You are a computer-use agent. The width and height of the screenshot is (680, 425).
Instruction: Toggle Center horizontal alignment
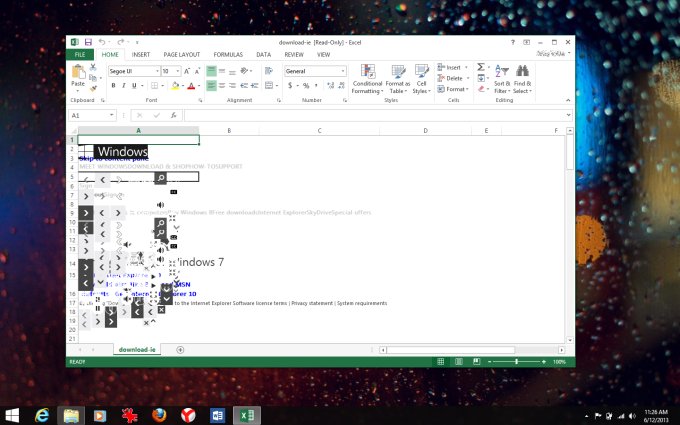(222, 85)
